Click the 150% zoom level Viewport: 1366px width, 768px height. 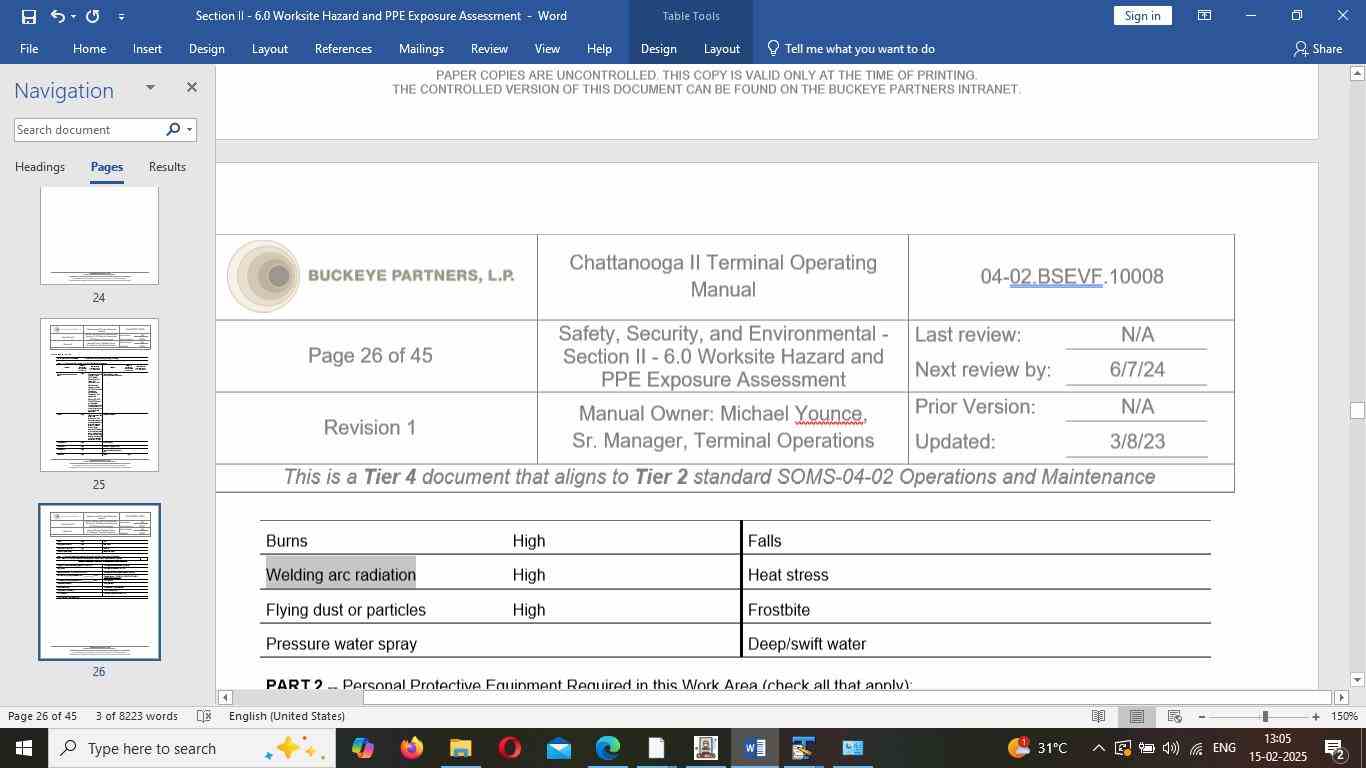(x=1344, y=716)
